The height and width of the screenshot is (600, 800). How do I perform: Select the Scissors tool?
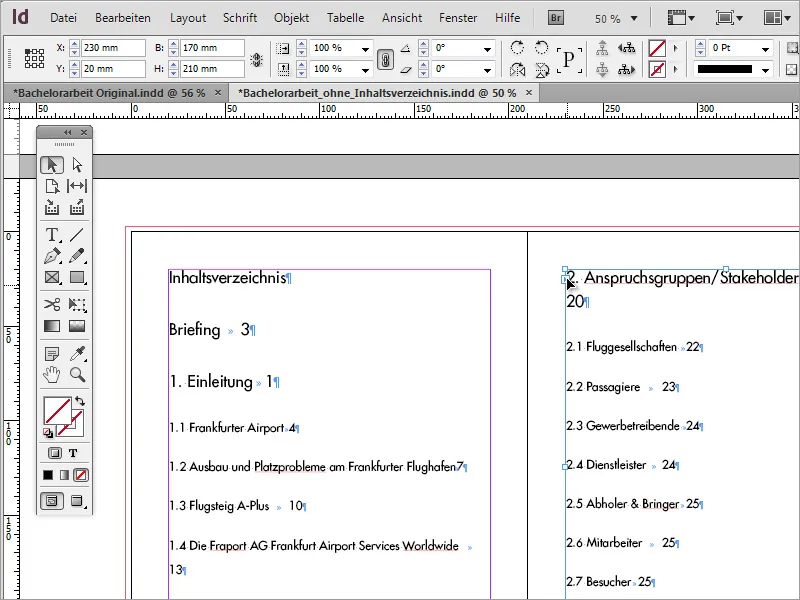(52, 305)
